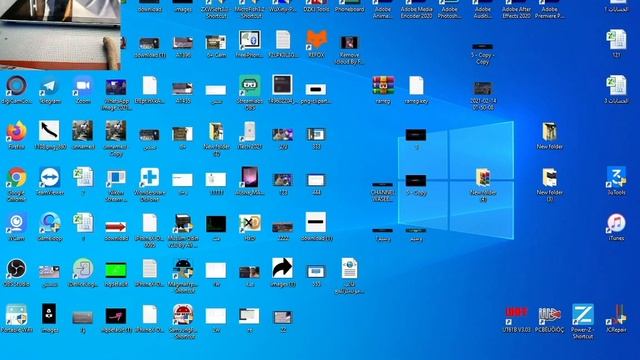Open the black curved arrow image file
This screenshot has height=360, width=640.
point(49,131)
